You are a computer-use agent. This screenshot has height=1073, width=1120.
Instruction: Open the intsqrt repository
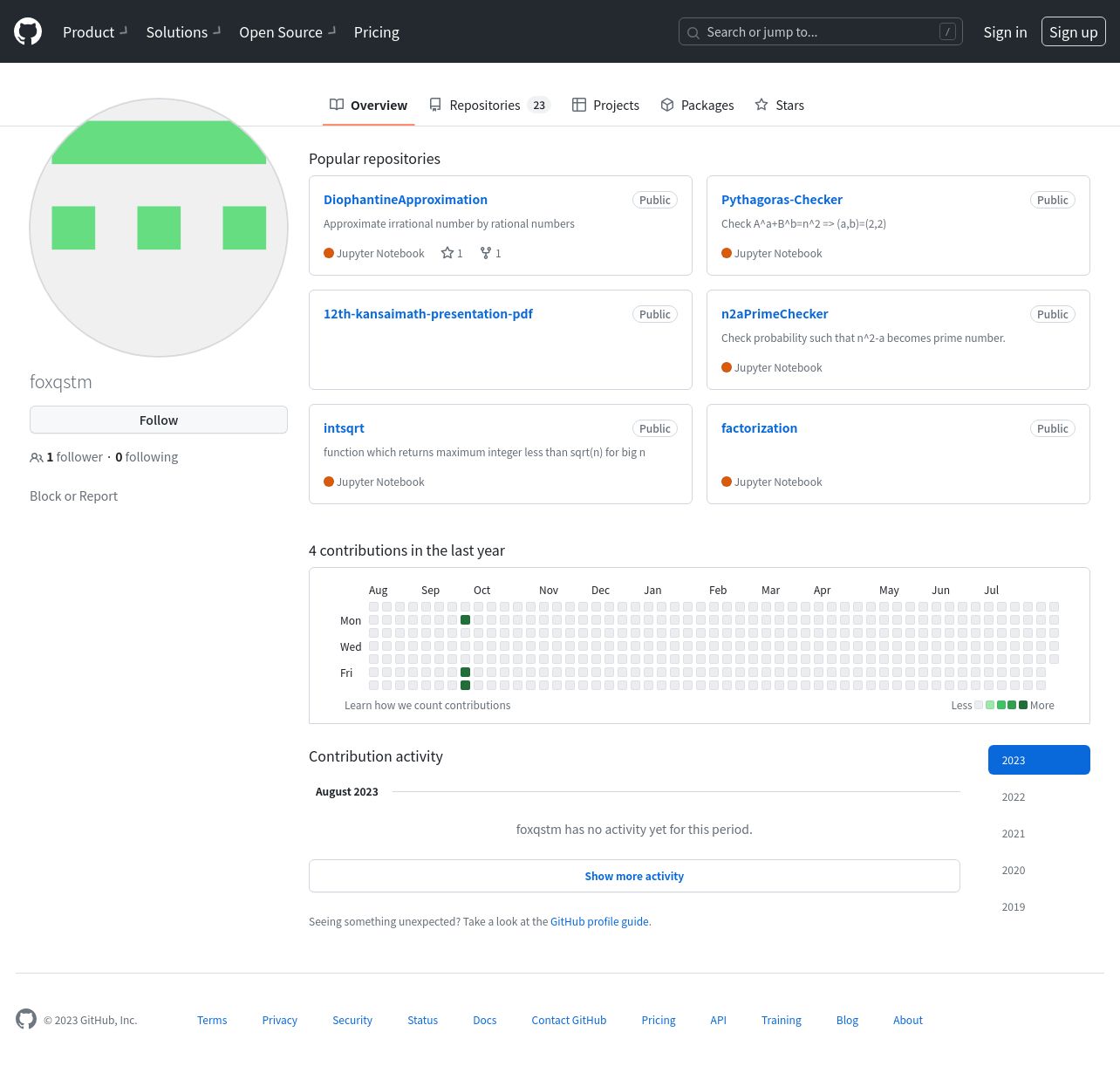pyautogui.click(x=344, y=428)
